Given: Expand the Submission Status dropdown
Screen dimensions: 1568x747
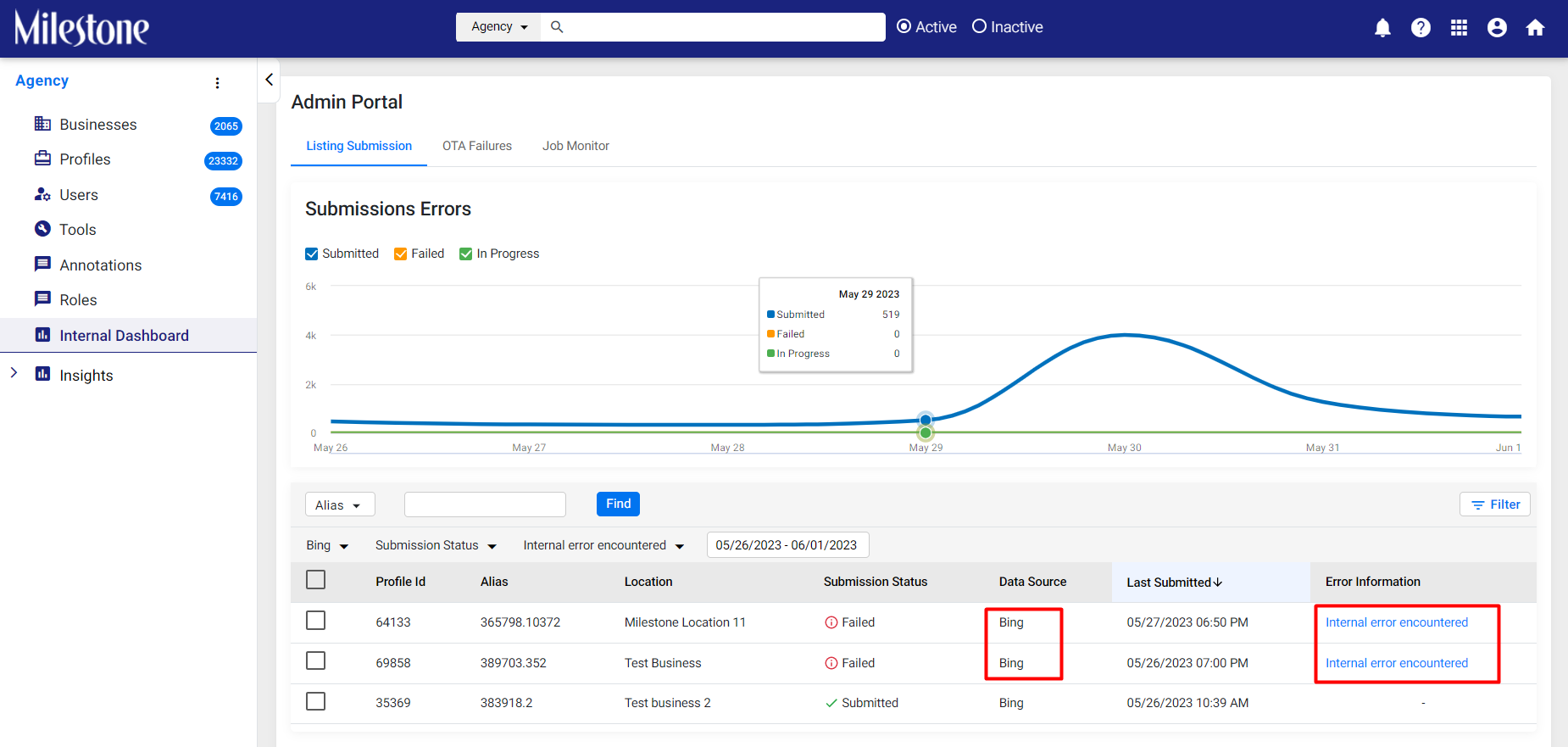Looking at the screenshot, I should (436, 545).
